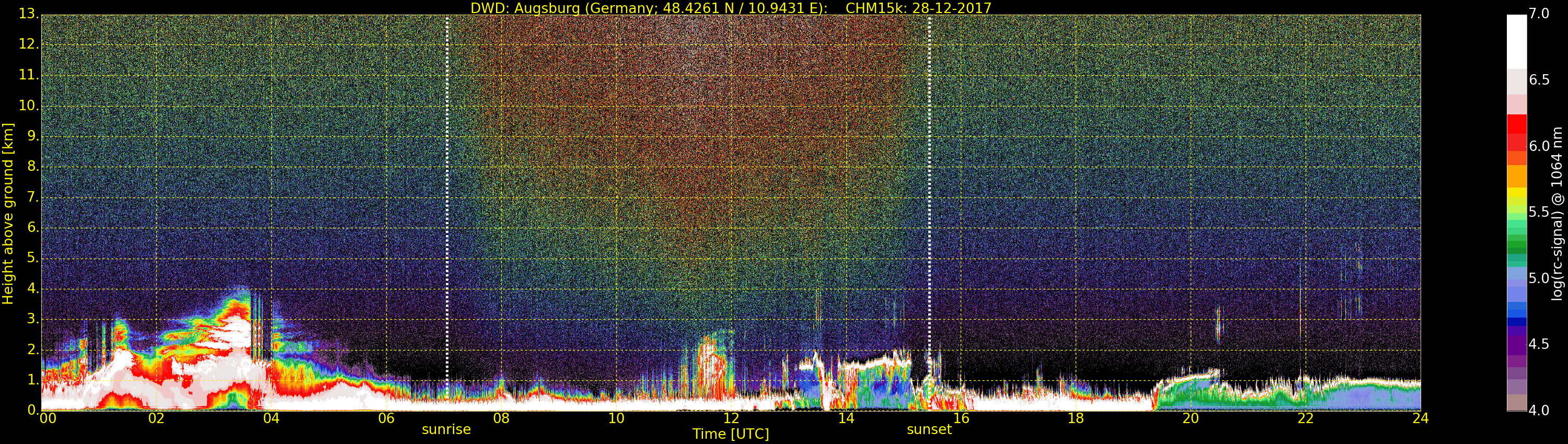Click the y-axis tick label '7.'

(33, 197)
